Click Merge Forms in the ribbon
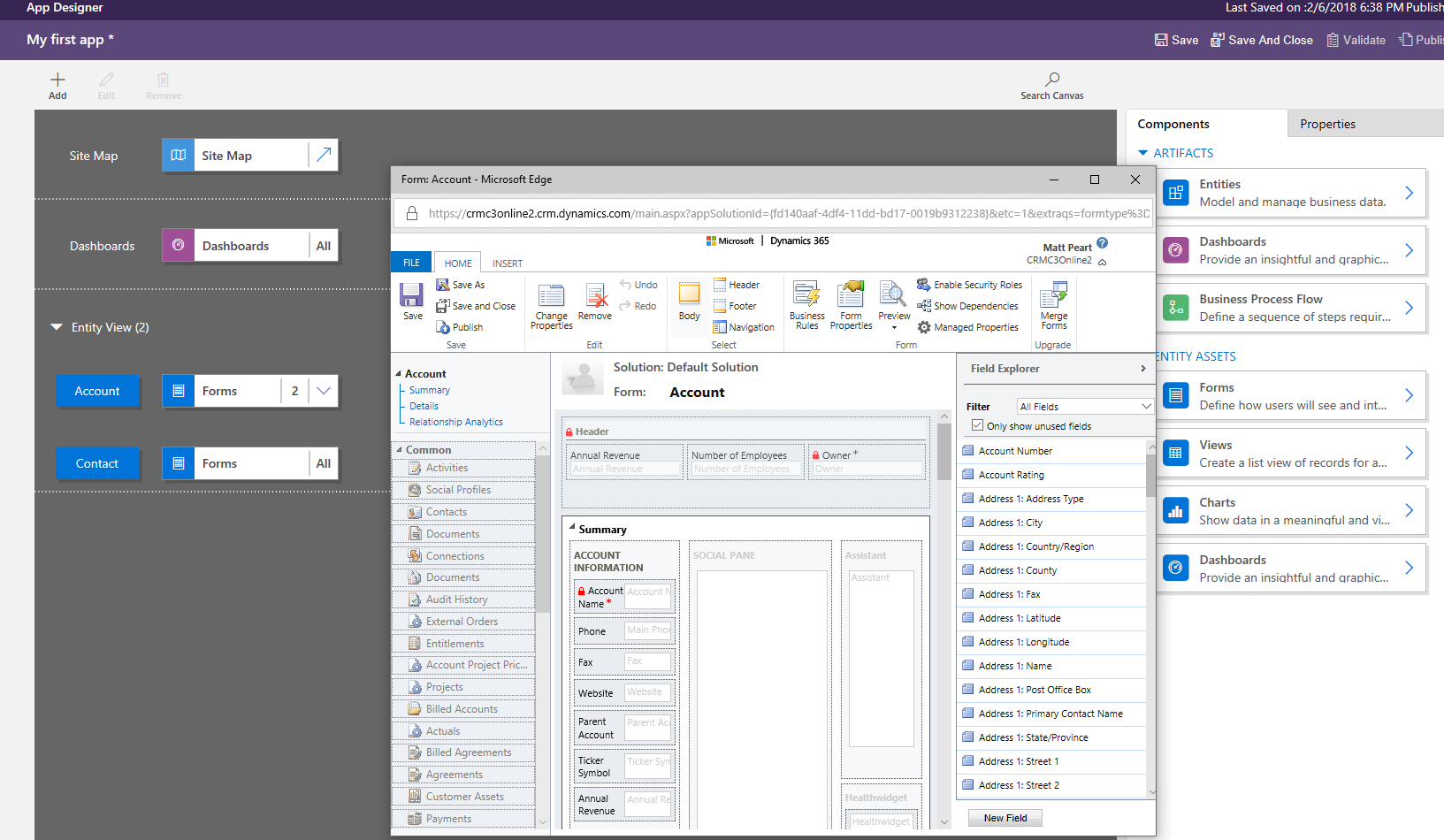The height and width of the screenshot is (840, 1444). click(x=1054, y=306)
